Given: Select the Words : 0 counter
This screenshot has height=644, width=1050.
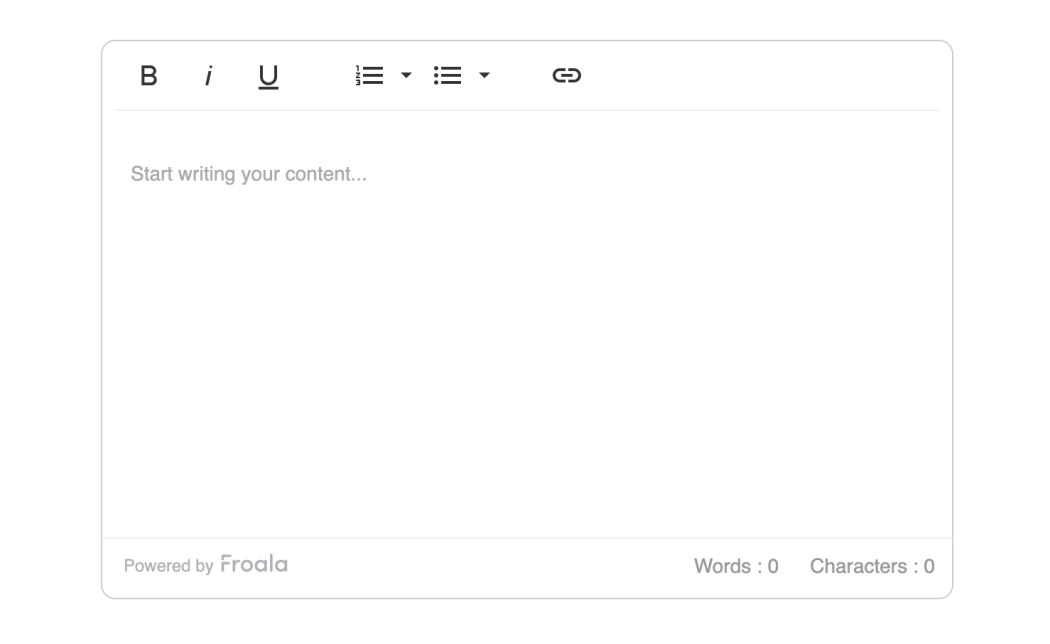Looking at the screenshot, I should point(736,566).
